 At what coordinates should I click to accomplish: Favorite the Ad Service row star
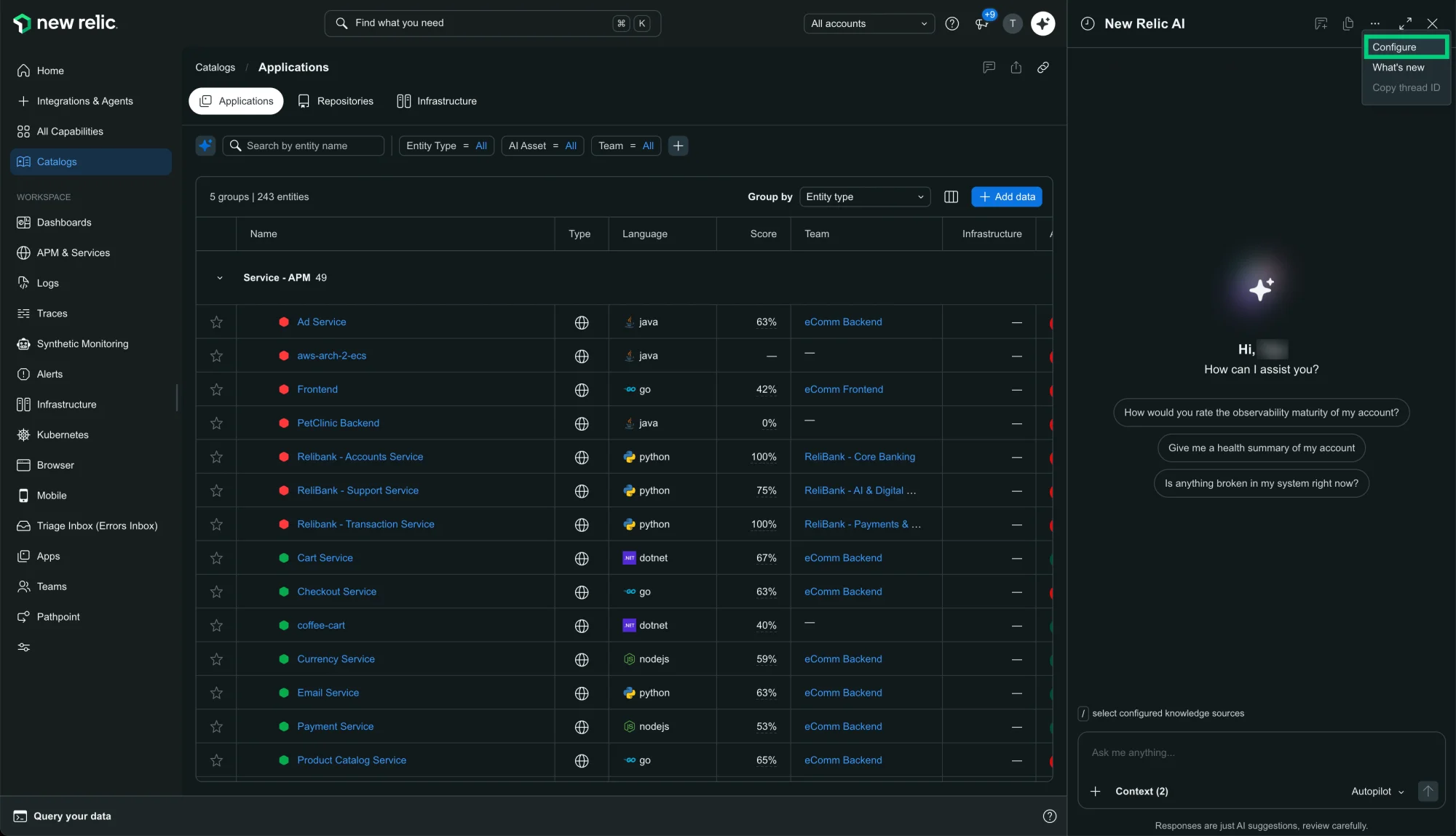pyautogui.click(x=216, y=322)
